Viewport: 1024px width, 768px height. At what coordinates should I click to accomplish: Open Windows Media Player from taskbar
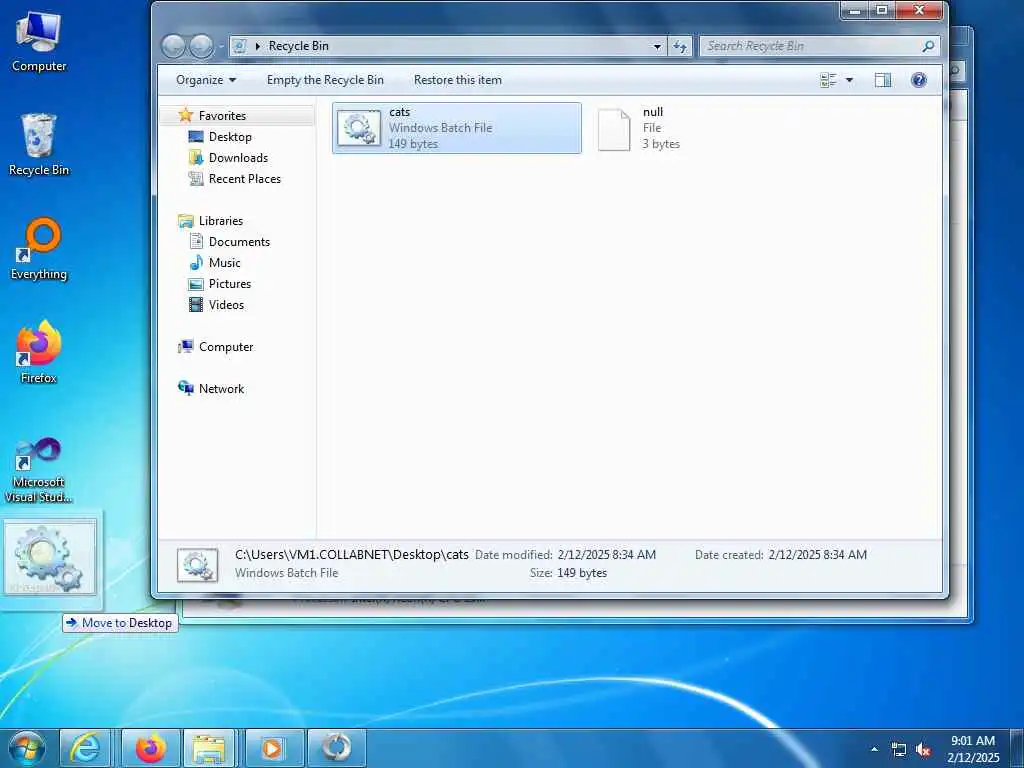coord(272,748)
